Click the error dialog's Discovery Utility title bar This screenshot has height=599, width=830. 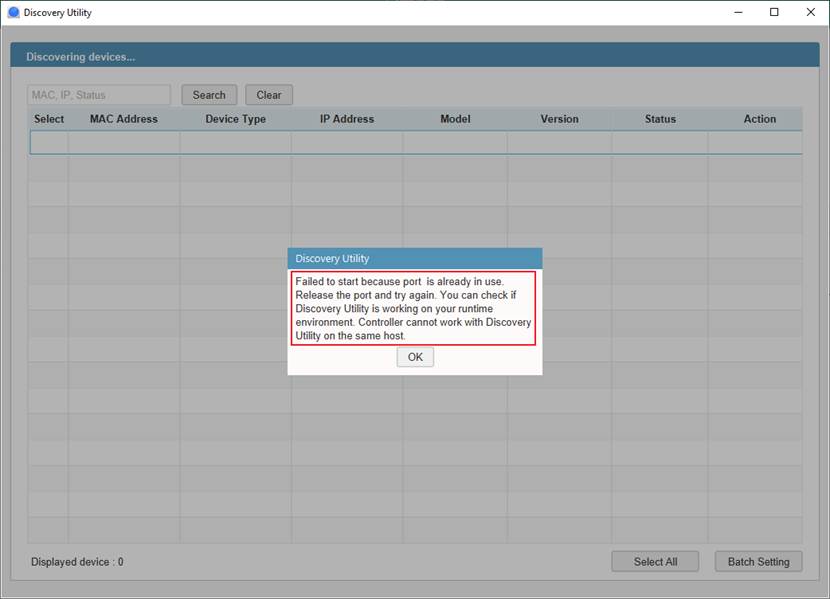point(414,258)
